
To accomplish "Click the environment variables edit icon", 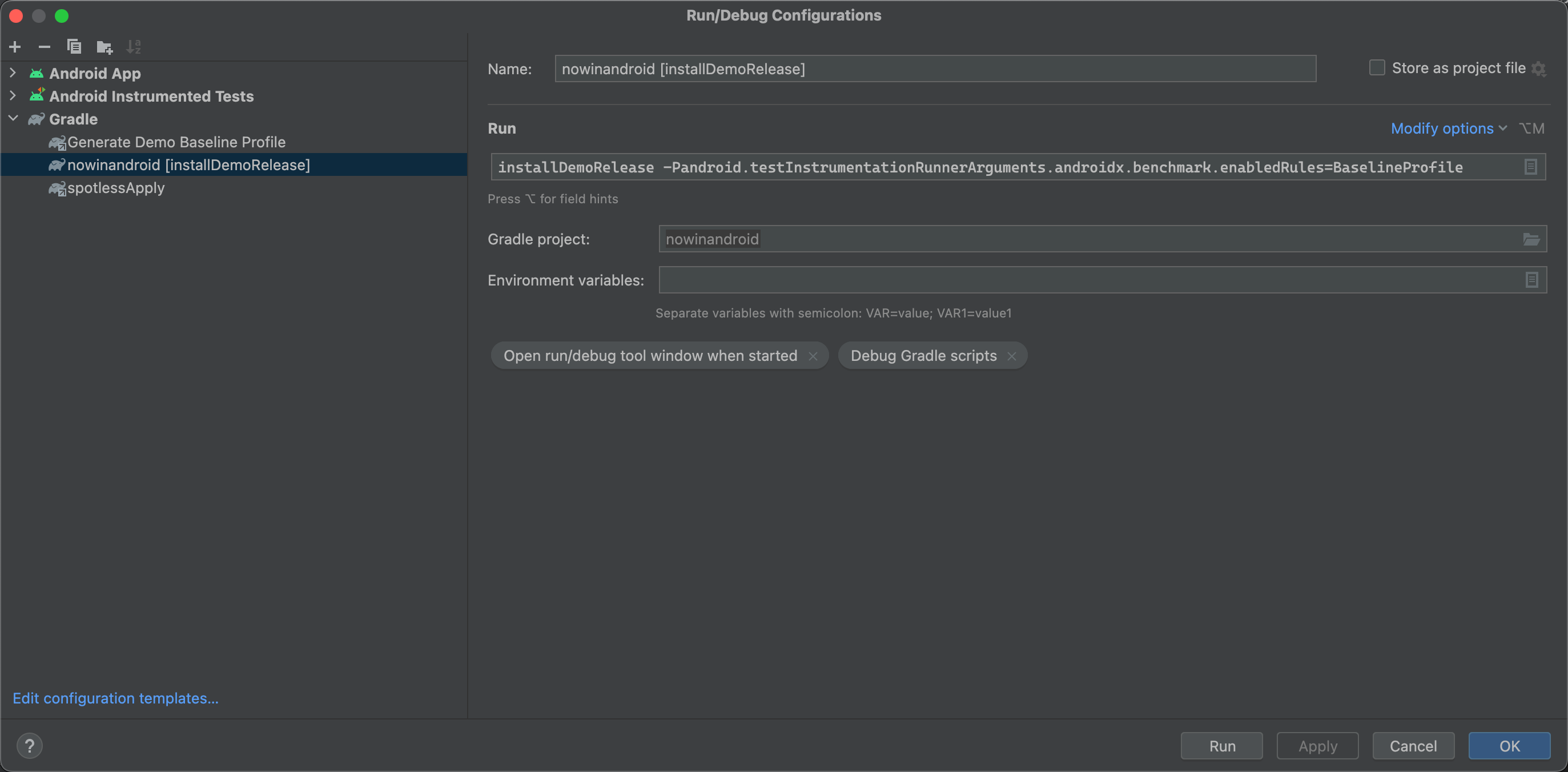I will (1532, 280).
